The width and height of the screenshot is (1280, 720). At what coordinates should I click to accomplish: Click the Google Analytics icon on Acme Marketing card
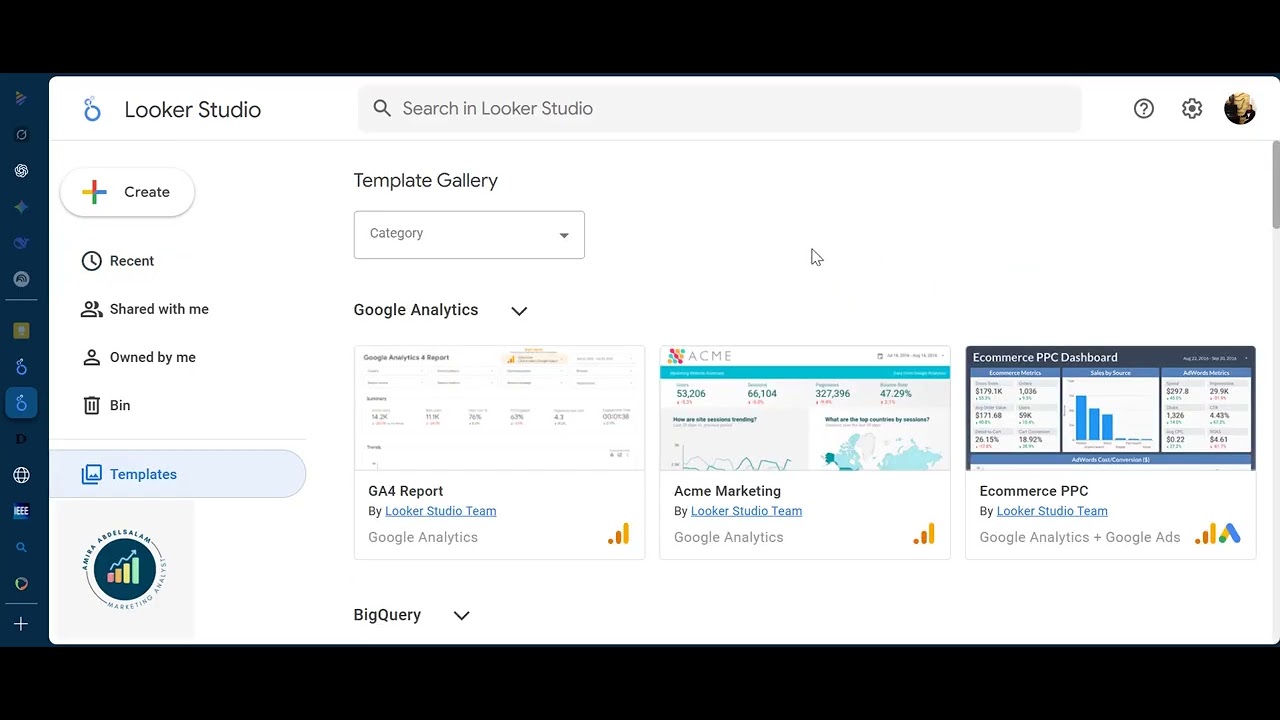[x=924, y=535]
